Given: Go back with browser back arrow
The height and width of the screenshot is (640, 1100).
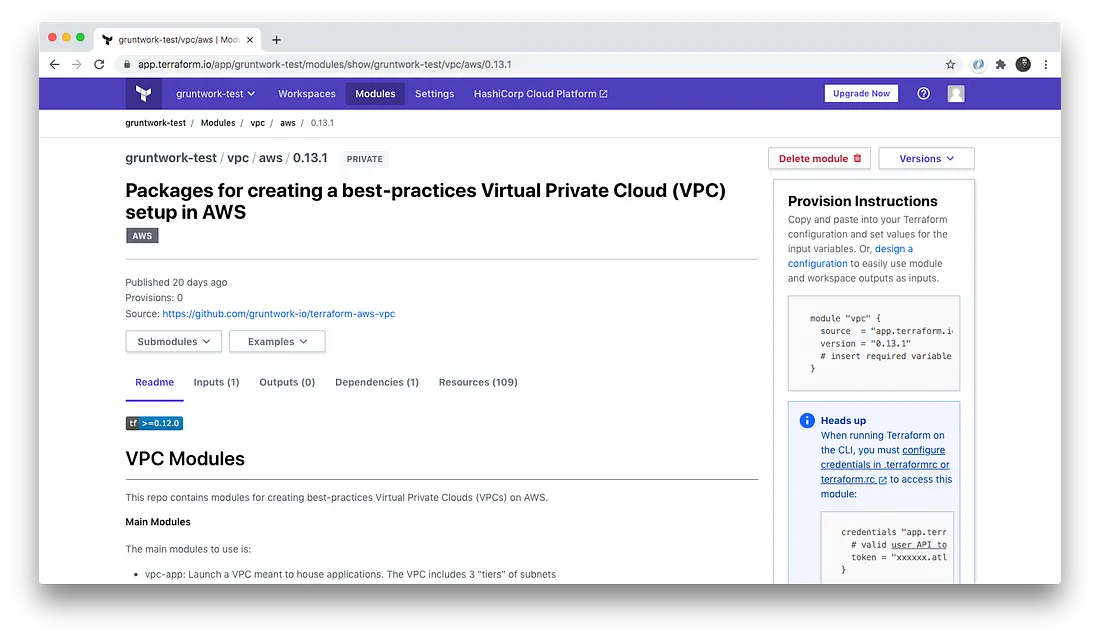Looking at the screenshot, I should tap(55, 65).
